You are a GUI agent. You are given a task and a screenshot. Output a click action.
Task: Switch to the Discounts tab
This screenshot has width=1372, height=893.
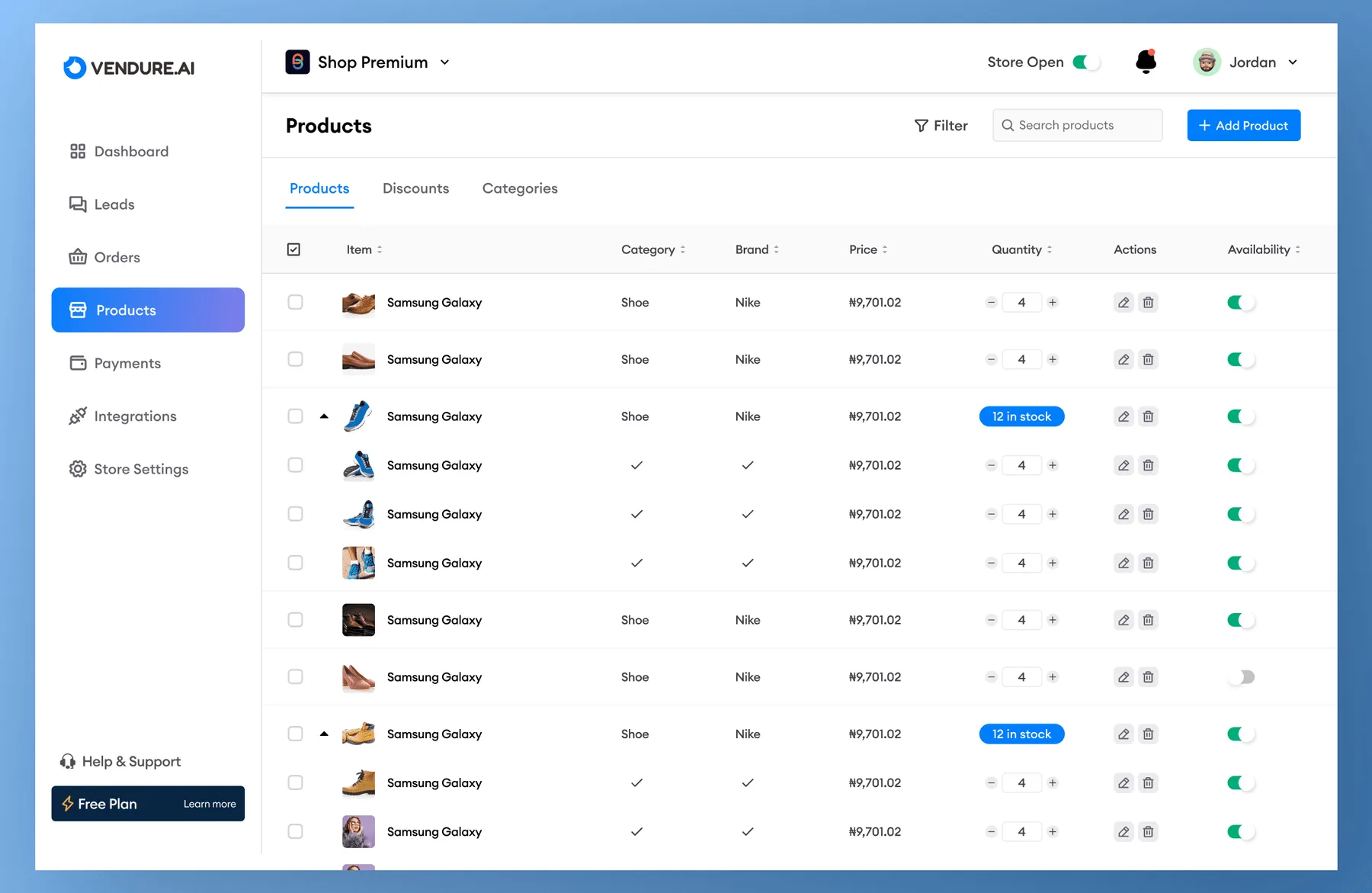[415, 188]
